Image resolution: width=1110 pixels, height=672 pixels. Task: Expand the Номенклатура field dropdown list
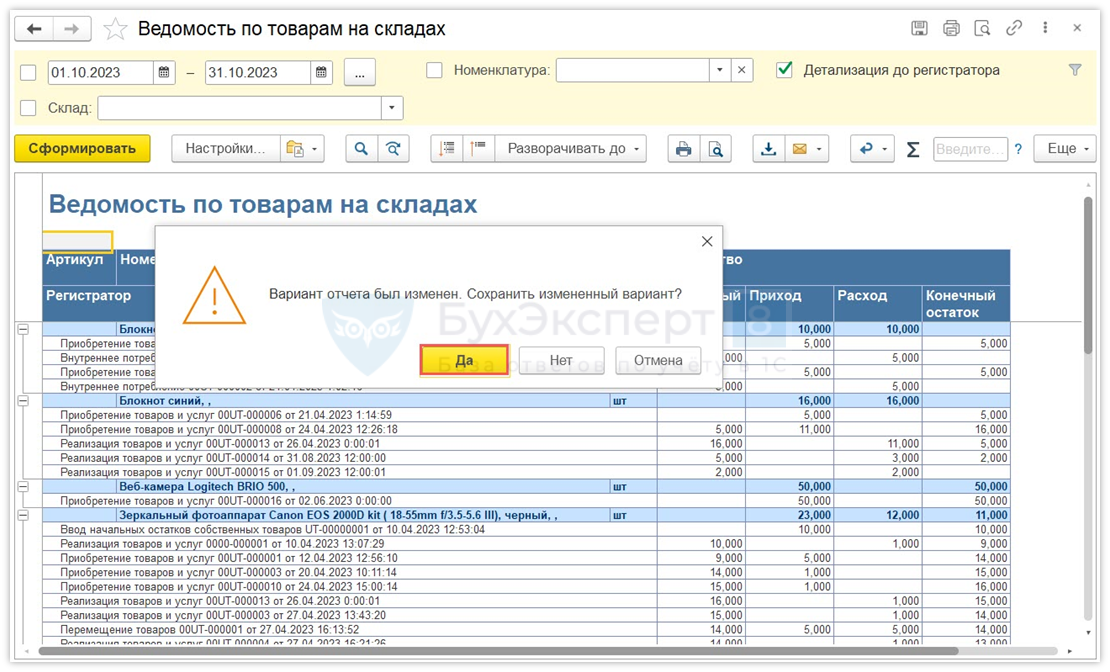point(720,70)
